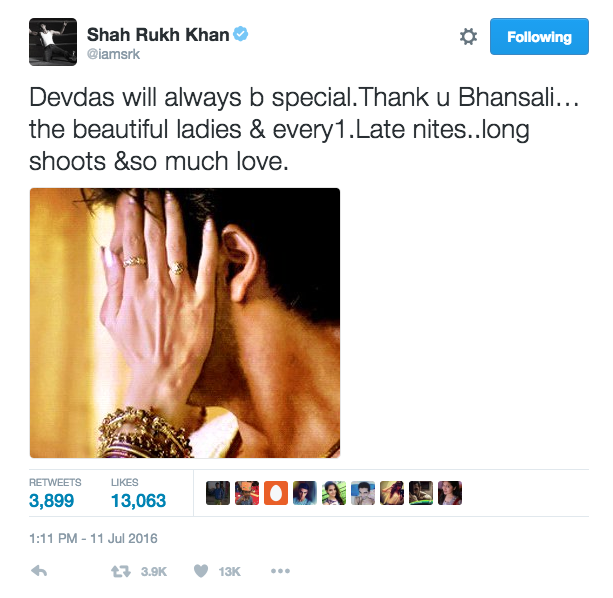This screenshot has width=613, height=598.
Task: Open the gear settings dropdown
Action: coord(468,37)
